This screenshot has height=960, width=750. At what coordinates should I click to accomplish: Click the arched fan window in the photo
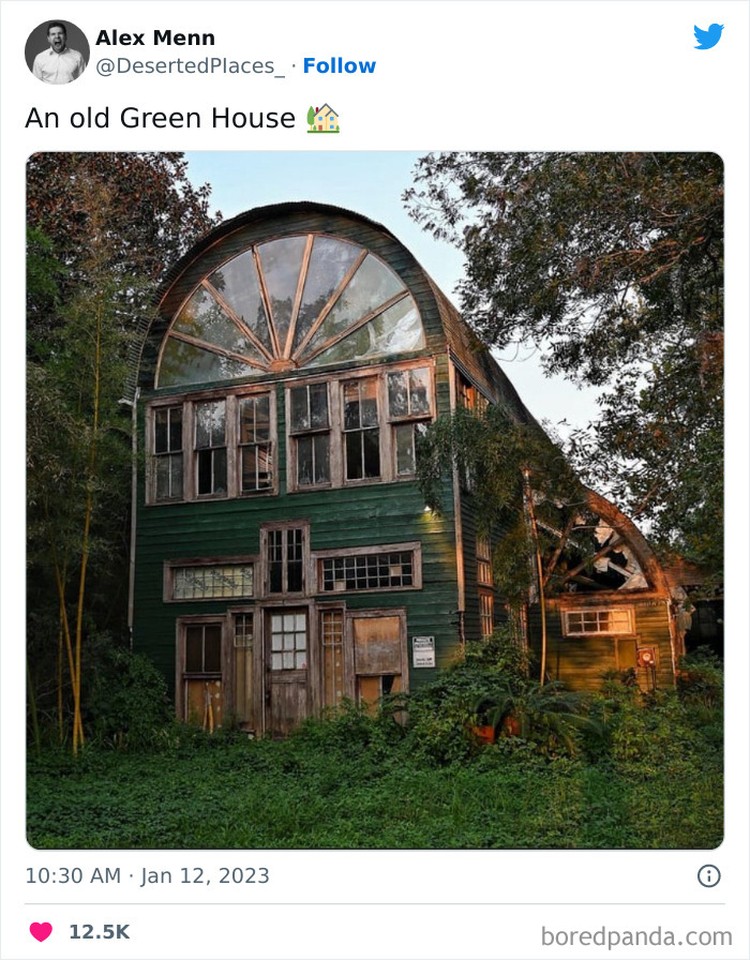(290, 310)
